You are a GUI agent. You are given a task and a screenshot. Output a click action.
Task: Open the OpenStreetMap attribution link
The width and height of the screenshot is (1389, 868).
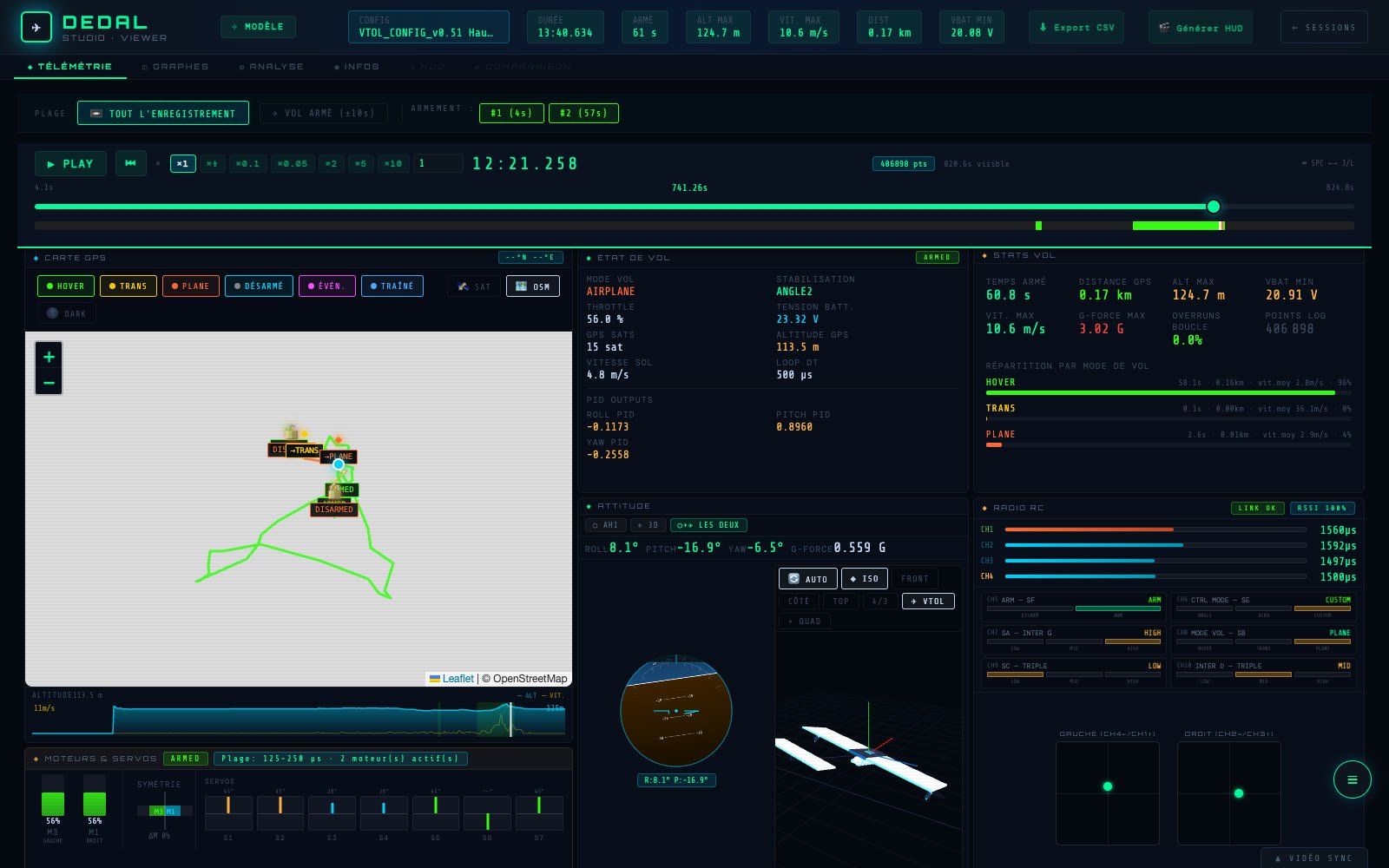[530, 679]
